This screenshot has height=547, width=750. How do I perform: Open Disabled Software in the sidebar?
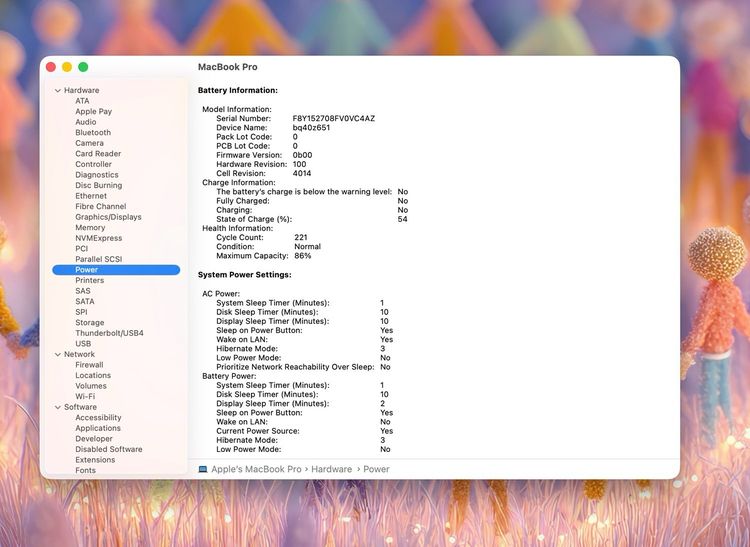[x=109, y=449]
